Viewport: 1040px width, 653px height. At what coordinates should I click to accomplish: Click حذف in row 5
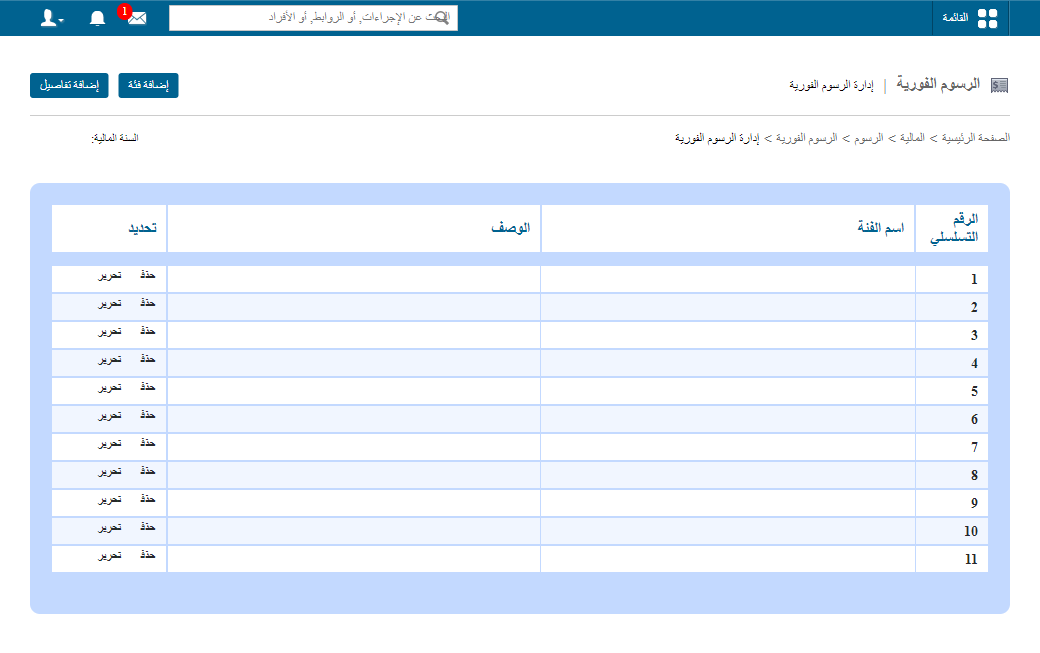(x=147, y=387)
